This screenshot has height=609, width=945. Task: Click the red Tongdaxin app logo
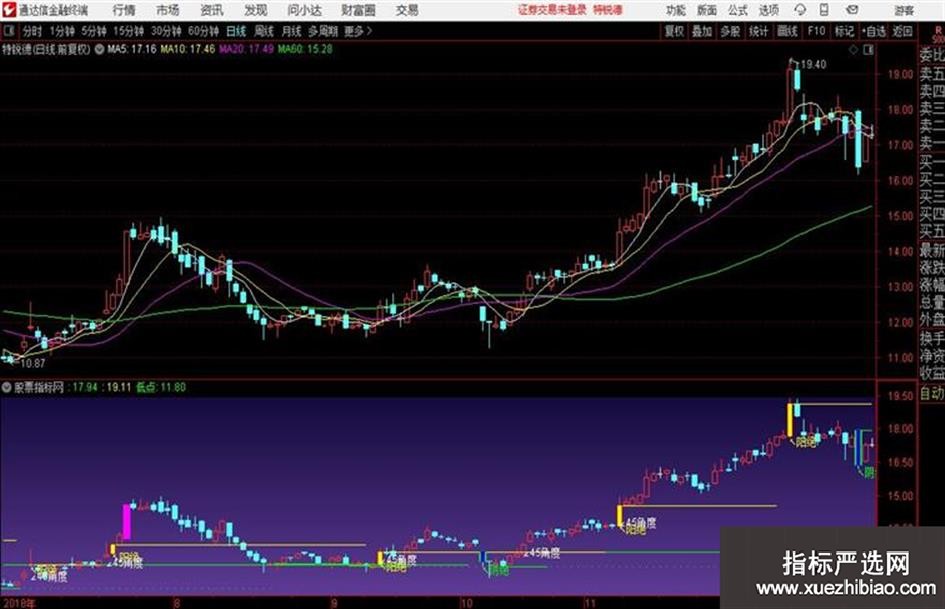8,10
